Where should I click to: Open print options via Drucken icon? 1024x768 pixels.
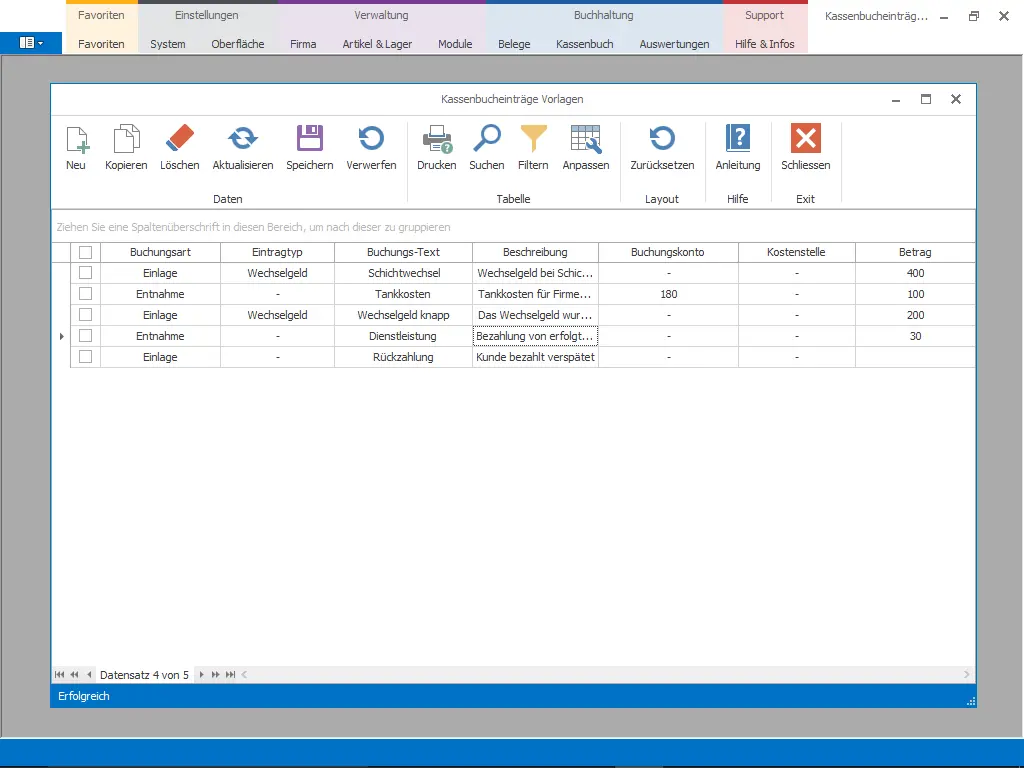(x=437, y=140)
